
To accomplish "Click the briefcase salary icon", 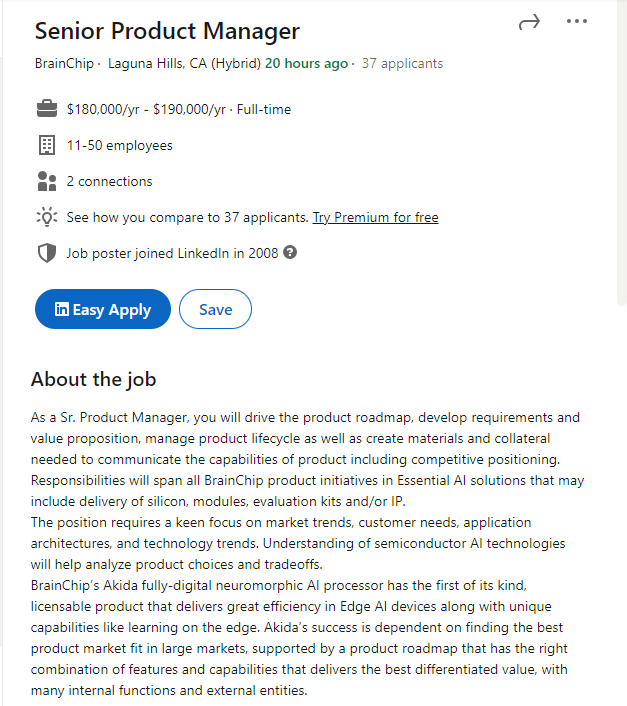I will pos(47,109).
